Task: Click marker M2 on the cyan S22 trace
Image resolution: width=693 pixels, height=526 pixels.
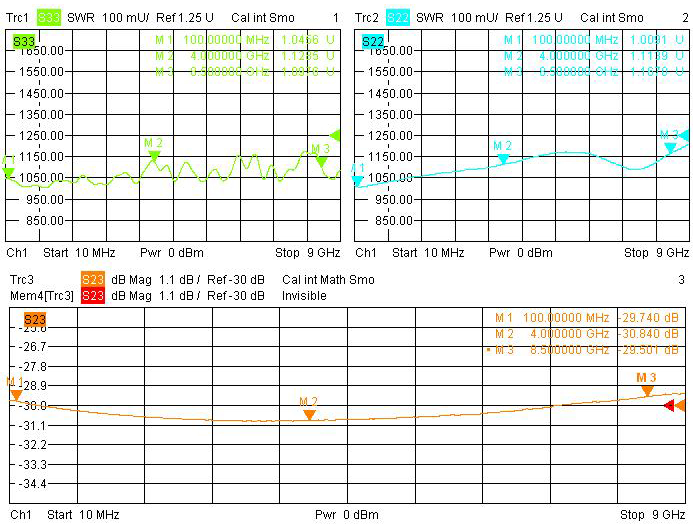Action: pyautogui.click(x=503, y=158)
